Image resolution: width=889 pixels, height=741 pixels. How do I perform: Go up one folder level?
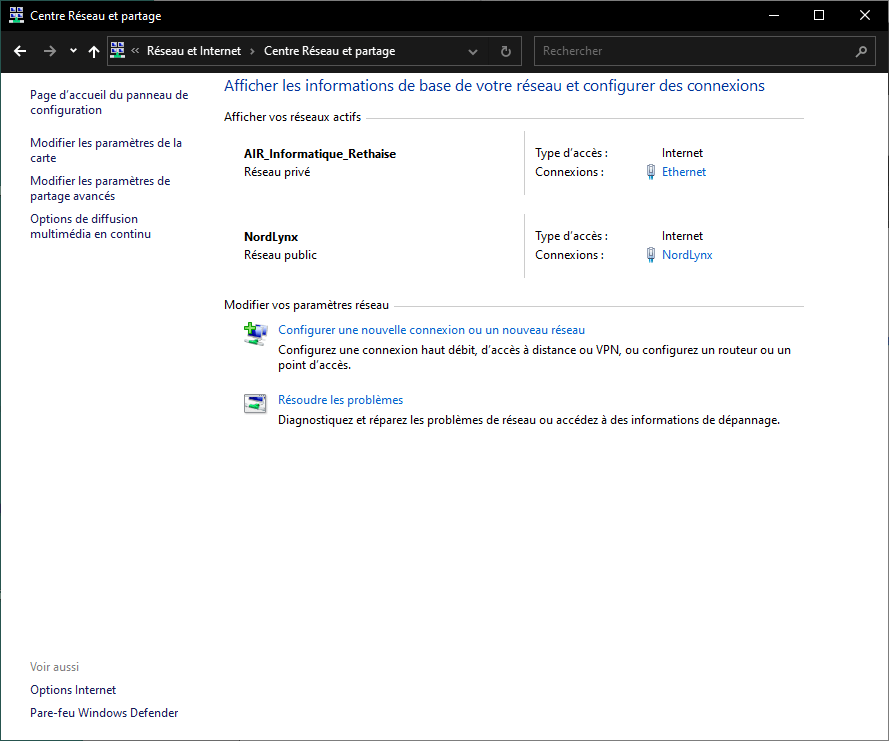click(x=94, y=51)
